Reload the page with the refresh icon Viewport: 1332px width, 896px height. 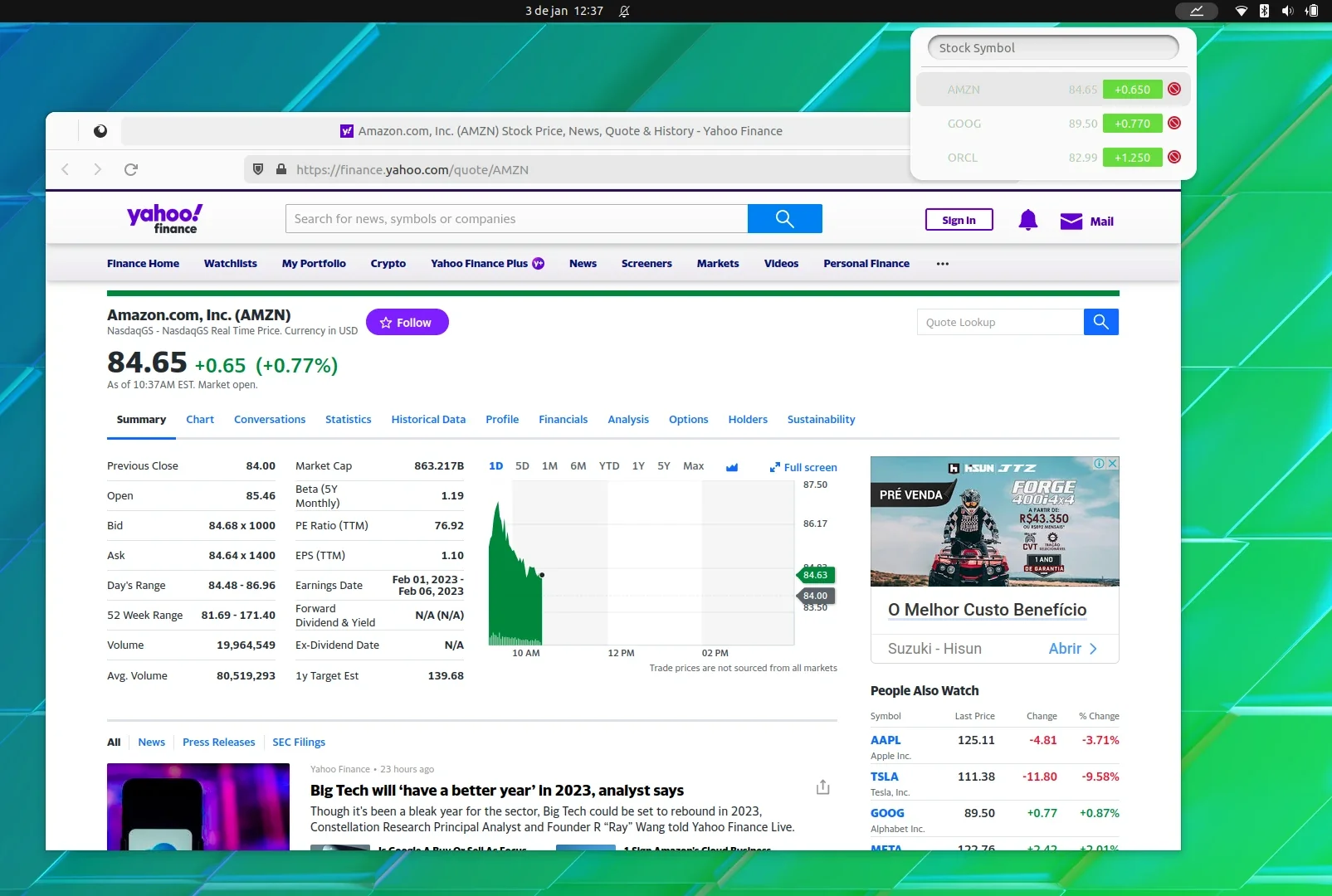point(131,169)
